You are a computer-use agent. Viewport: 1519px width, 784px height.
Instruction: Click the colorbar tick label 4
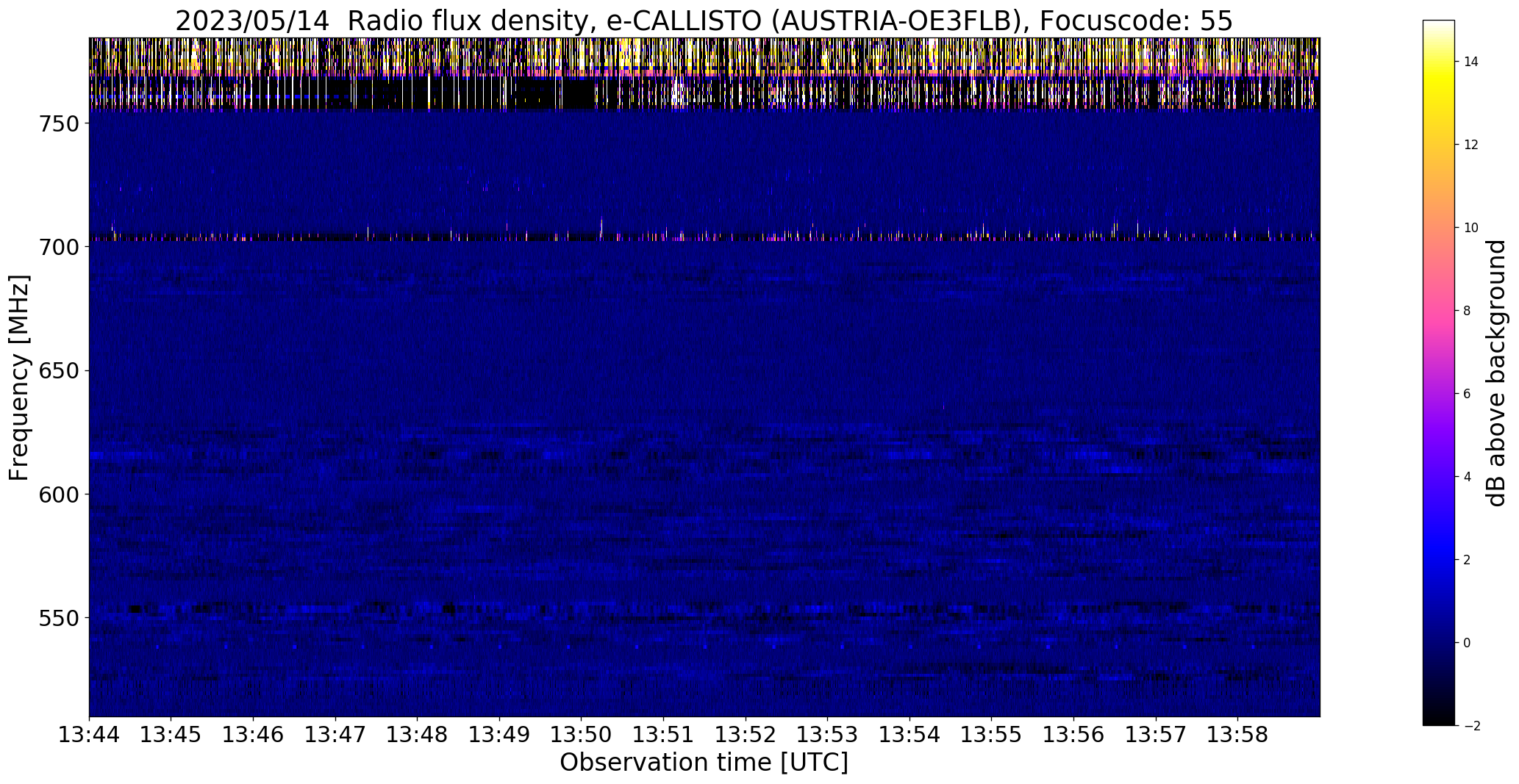coord(1467,477)
